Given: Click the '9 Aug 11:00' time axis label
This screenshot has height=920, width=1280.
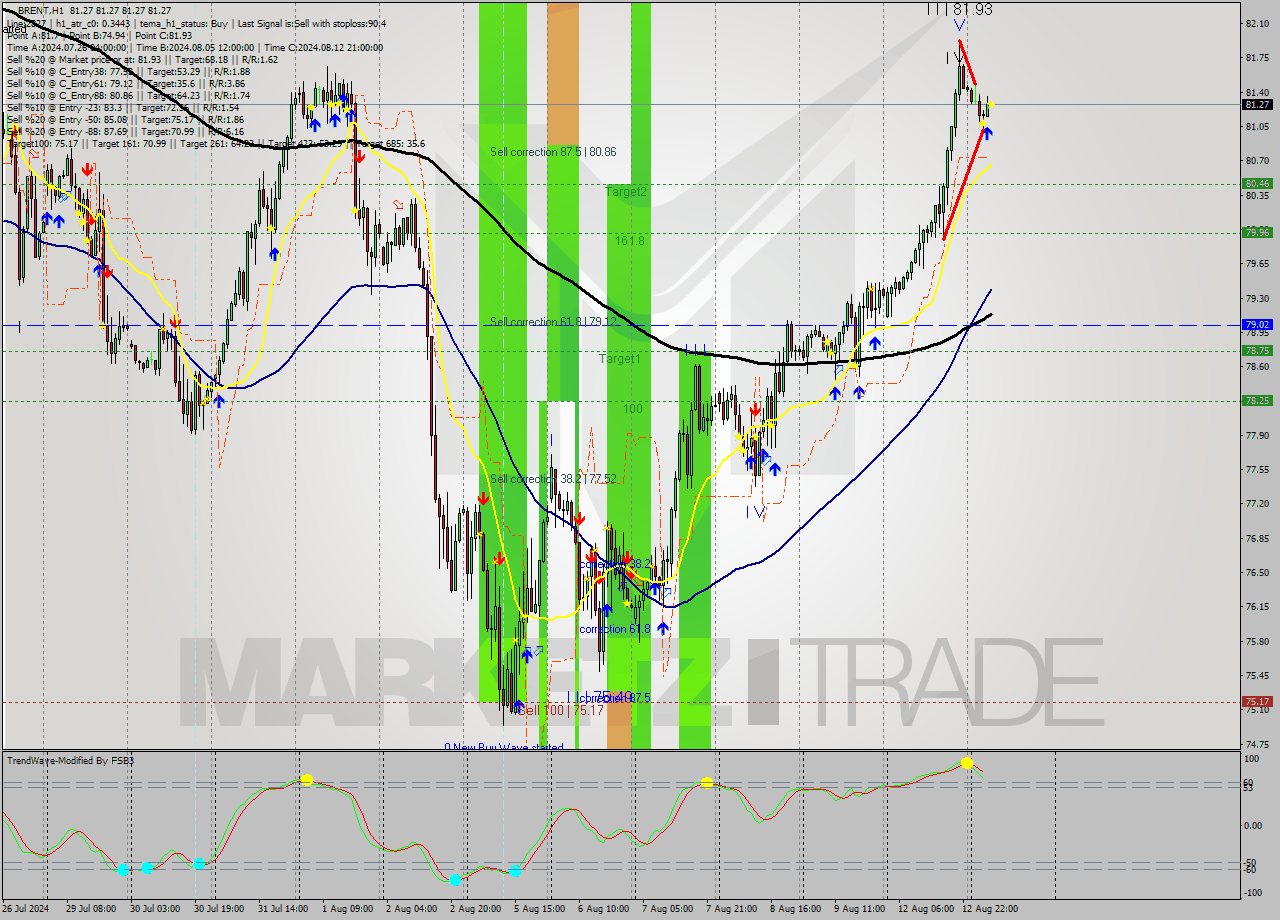Looking at the screenshot, I should tap(859, 909).
